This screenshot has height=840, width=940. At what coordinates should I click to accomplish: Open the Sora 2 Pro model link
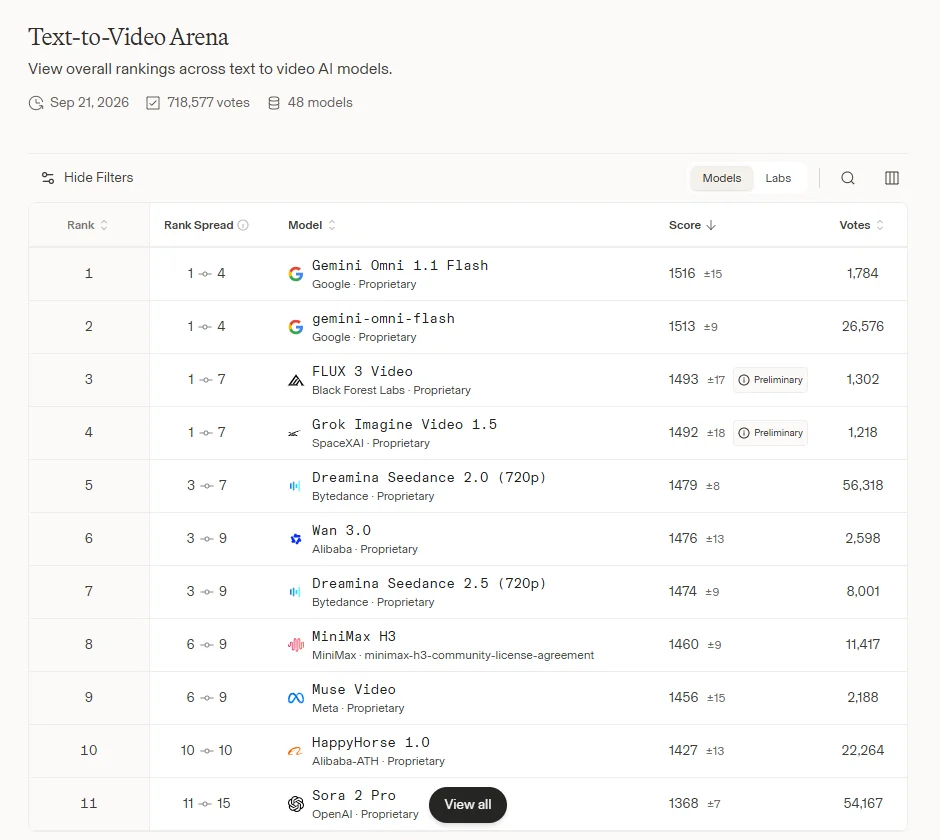[x=354, y=796]
